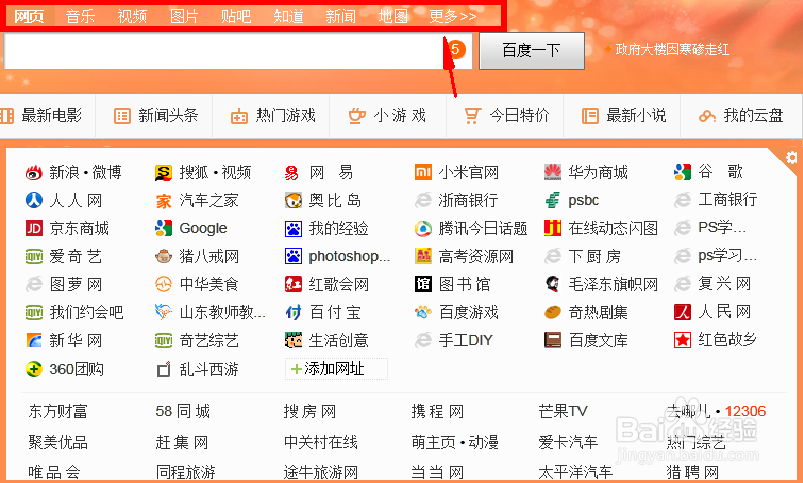Click the orange 5 badge in search box
This screenshot has height=483, width=803.
click(457, 50)
